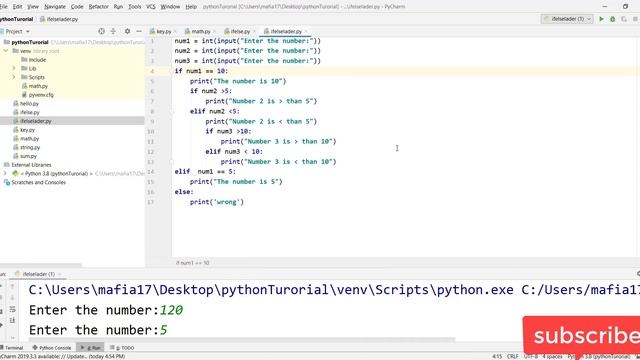Close the key.py editor tab
The image size is (640, 360).
175,31
